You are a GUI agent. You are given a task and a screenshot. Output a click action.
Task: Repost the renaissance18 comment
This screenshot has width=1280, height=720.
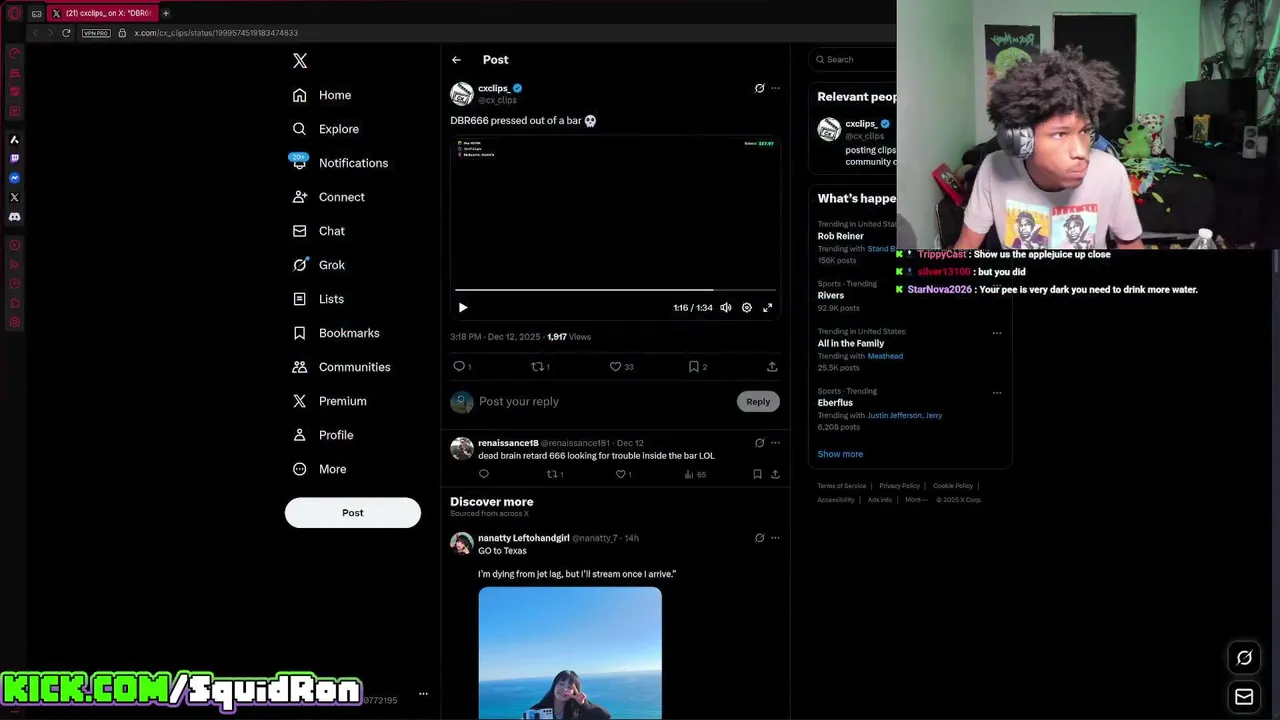click(555, 474)
